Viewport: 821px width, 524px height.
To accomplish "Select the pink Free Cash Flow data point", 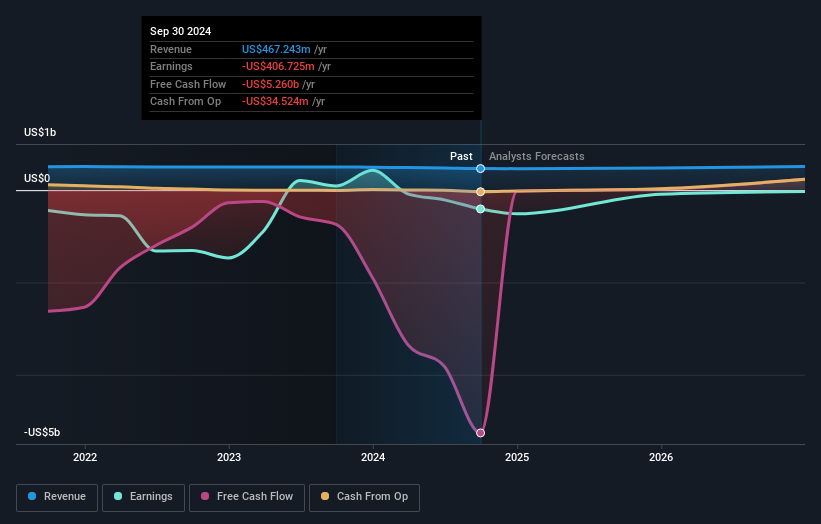I will pos(481,433).
